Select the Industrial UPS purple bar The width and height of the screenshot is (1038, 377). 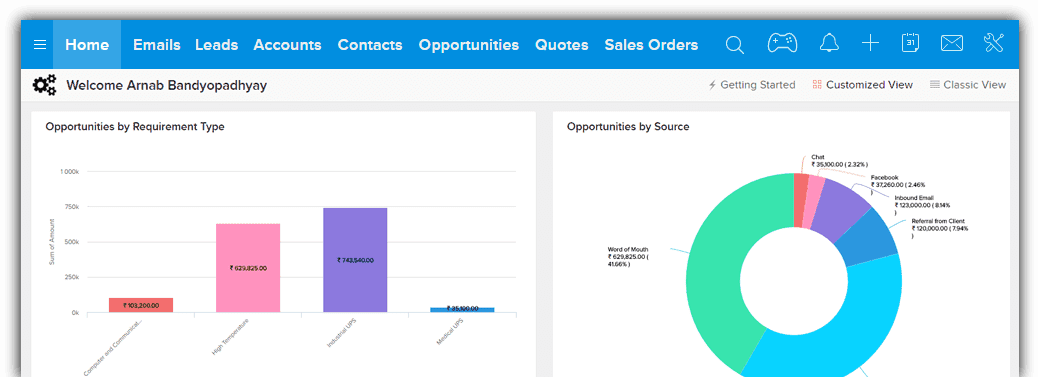(355, 260)
